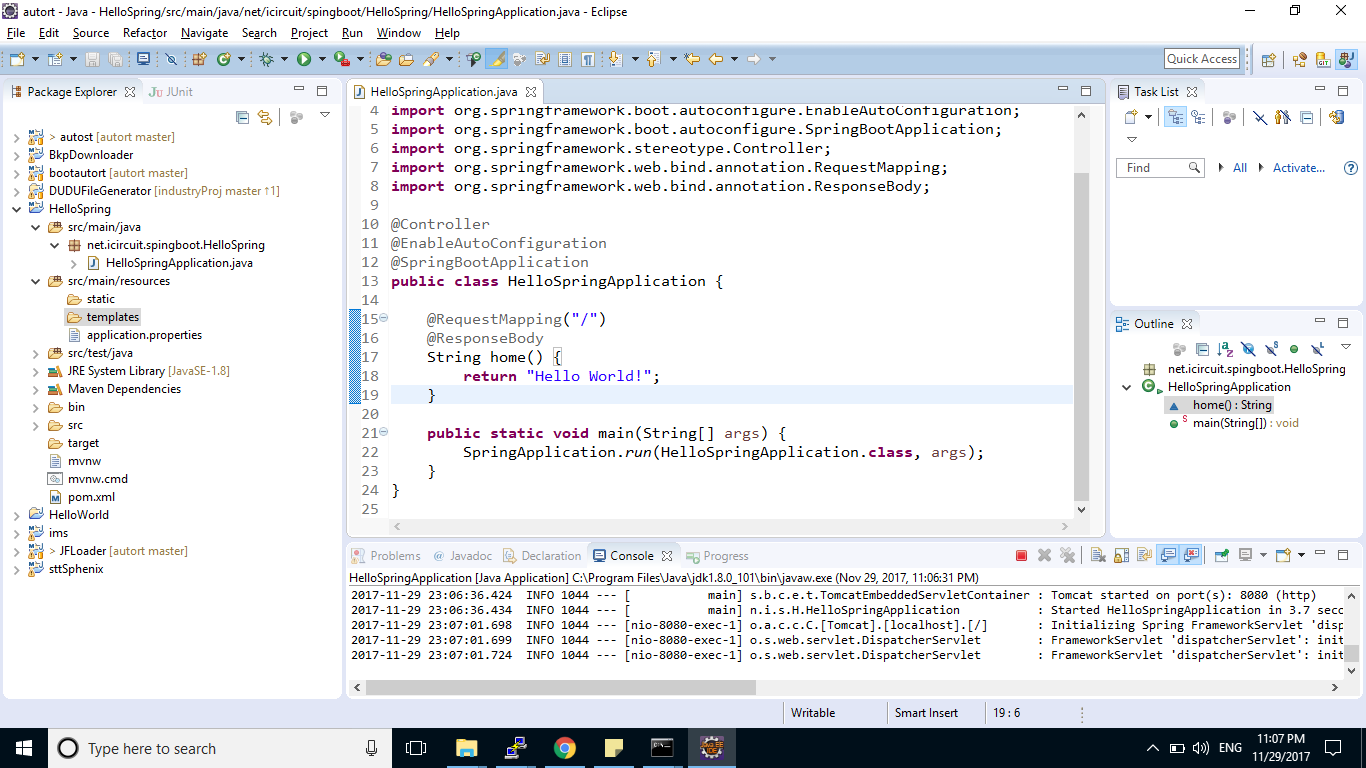
Task: Open the Window menu
Action: point(399,32)
